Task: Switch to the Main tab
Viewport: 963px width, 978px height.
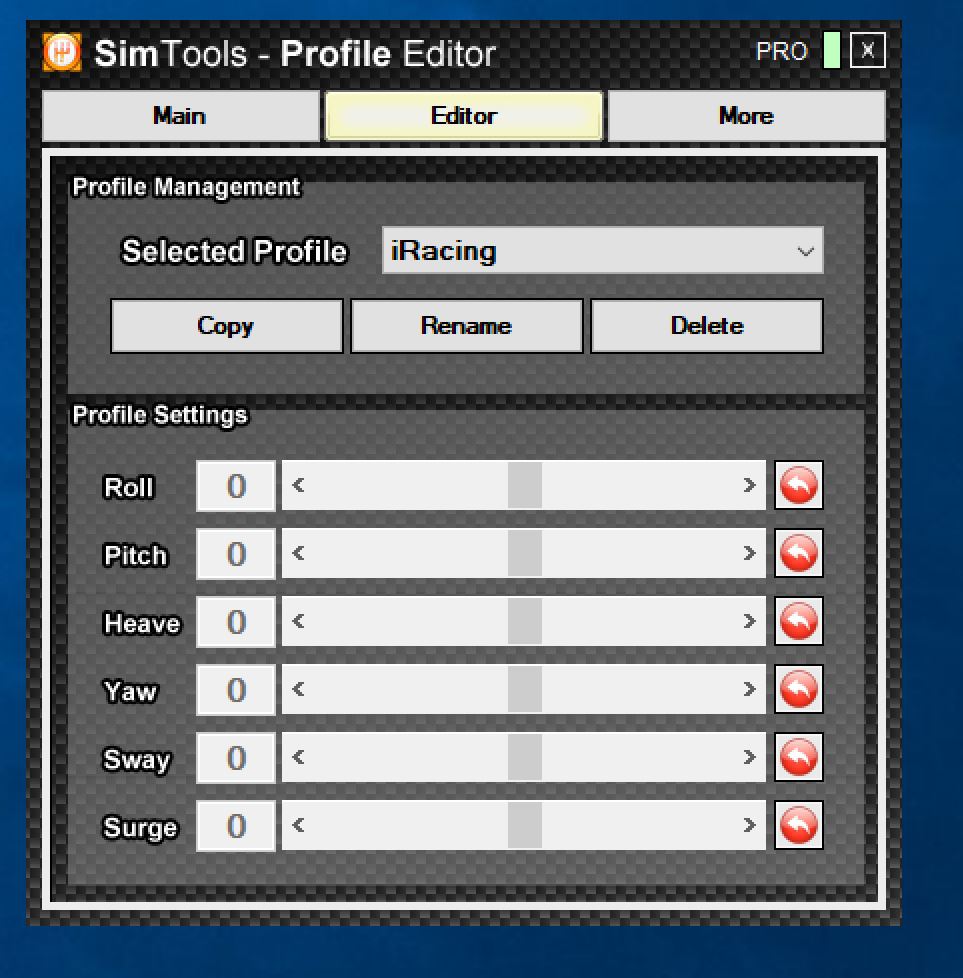Action: [180, 116]
